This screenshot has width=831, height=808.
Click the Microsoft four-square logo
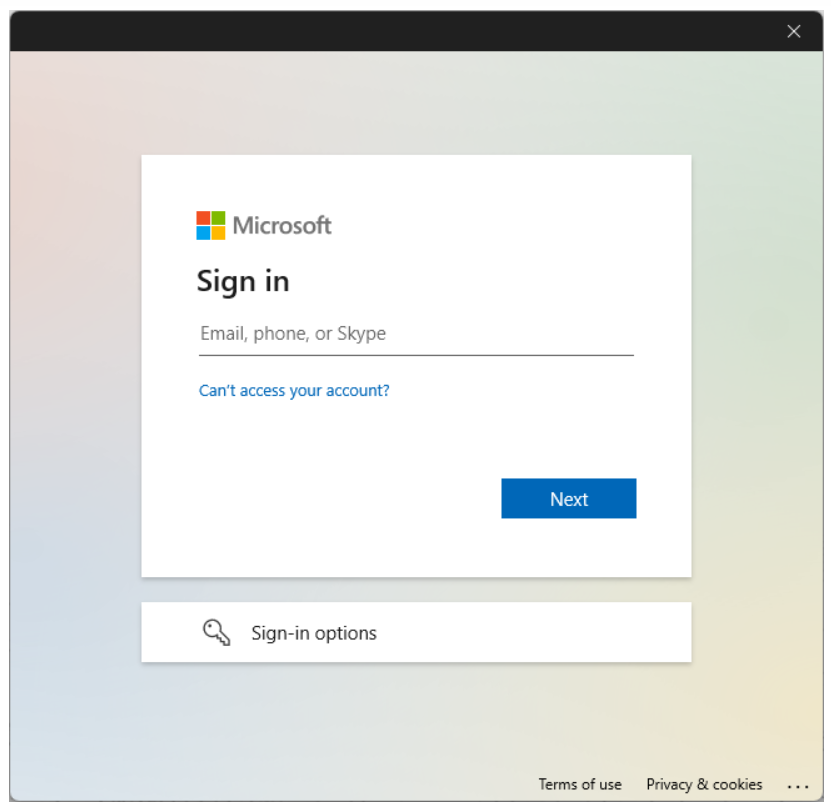[210, 225]
